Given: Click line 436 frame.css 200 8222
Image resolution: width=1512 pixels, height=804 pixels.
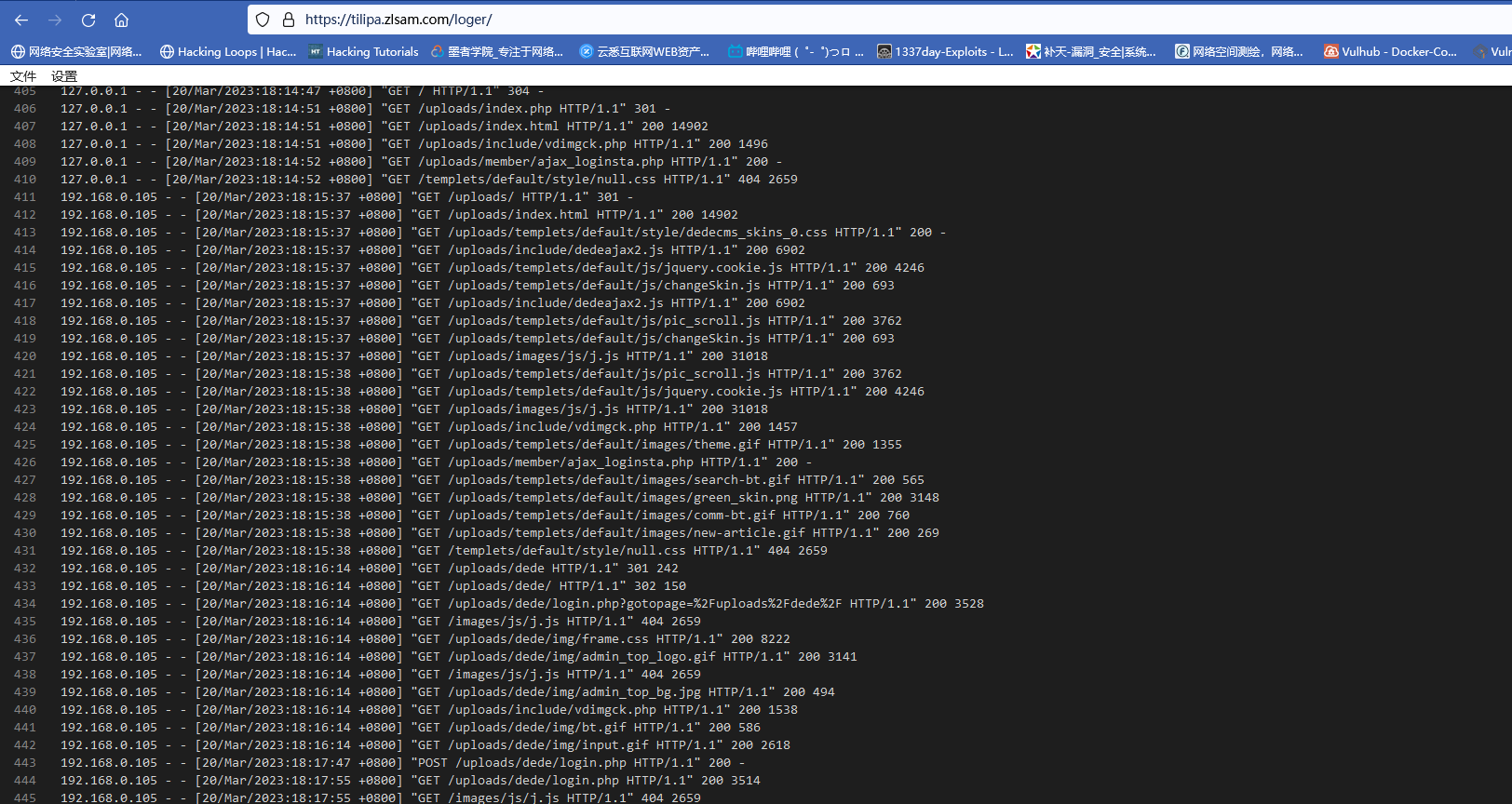Looking at the screenshot, I should pos(425,639).
